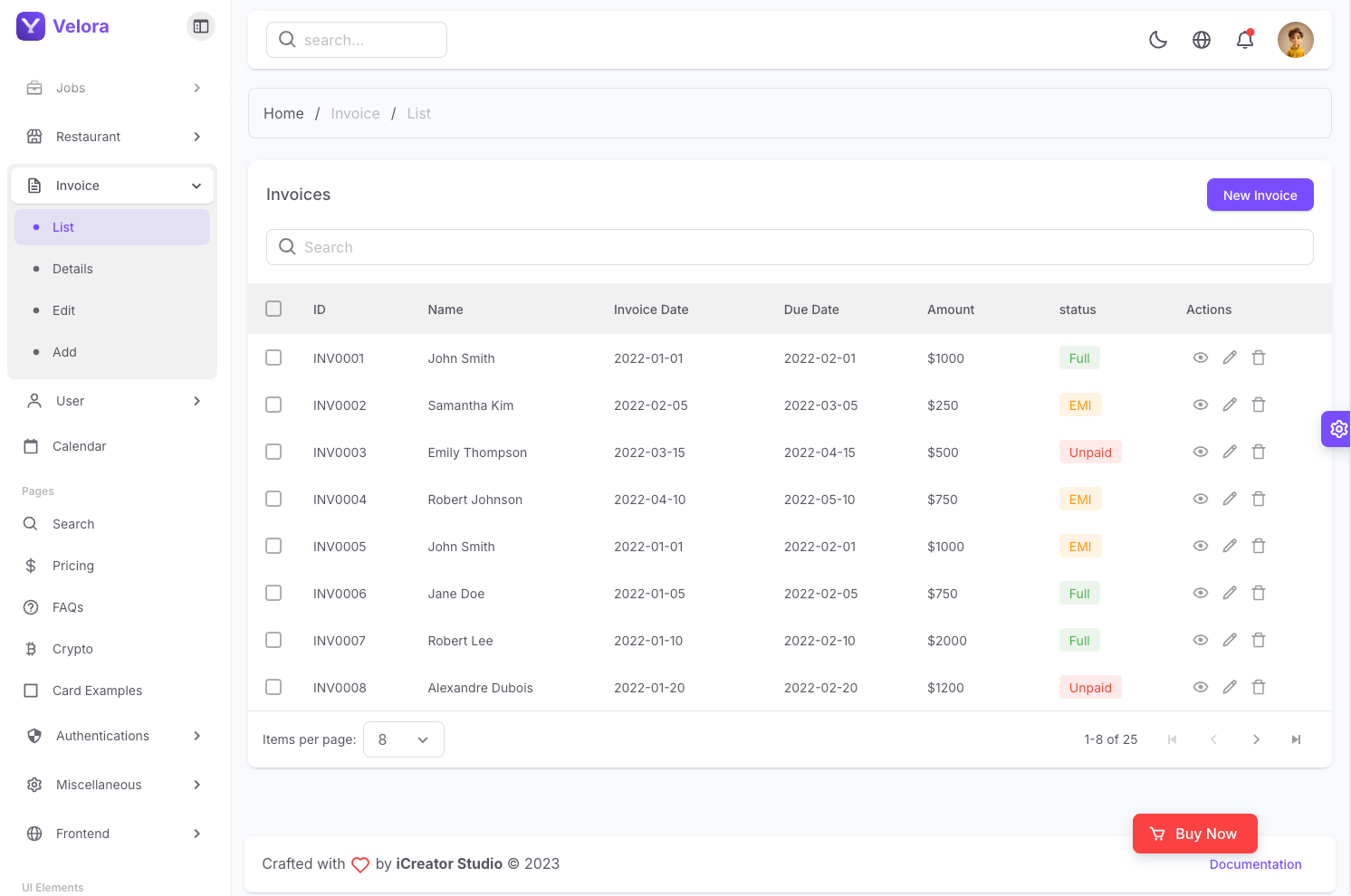Open Details under Invoice menu
This screenshot has height=896, width=1351.
72,269
